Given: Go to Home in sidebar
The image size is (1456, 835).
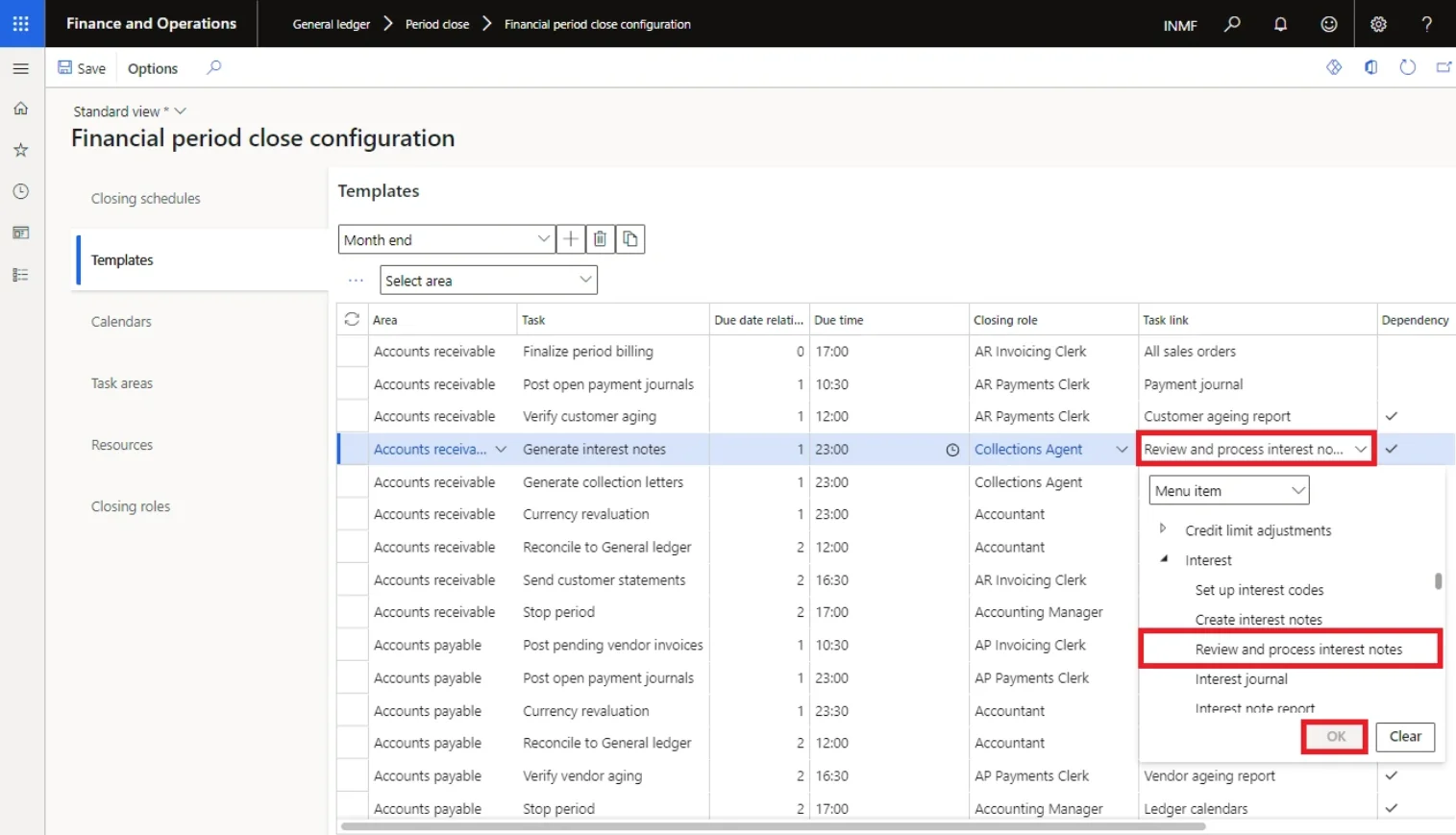Looking at the screenshot, I should coord(21,109).
